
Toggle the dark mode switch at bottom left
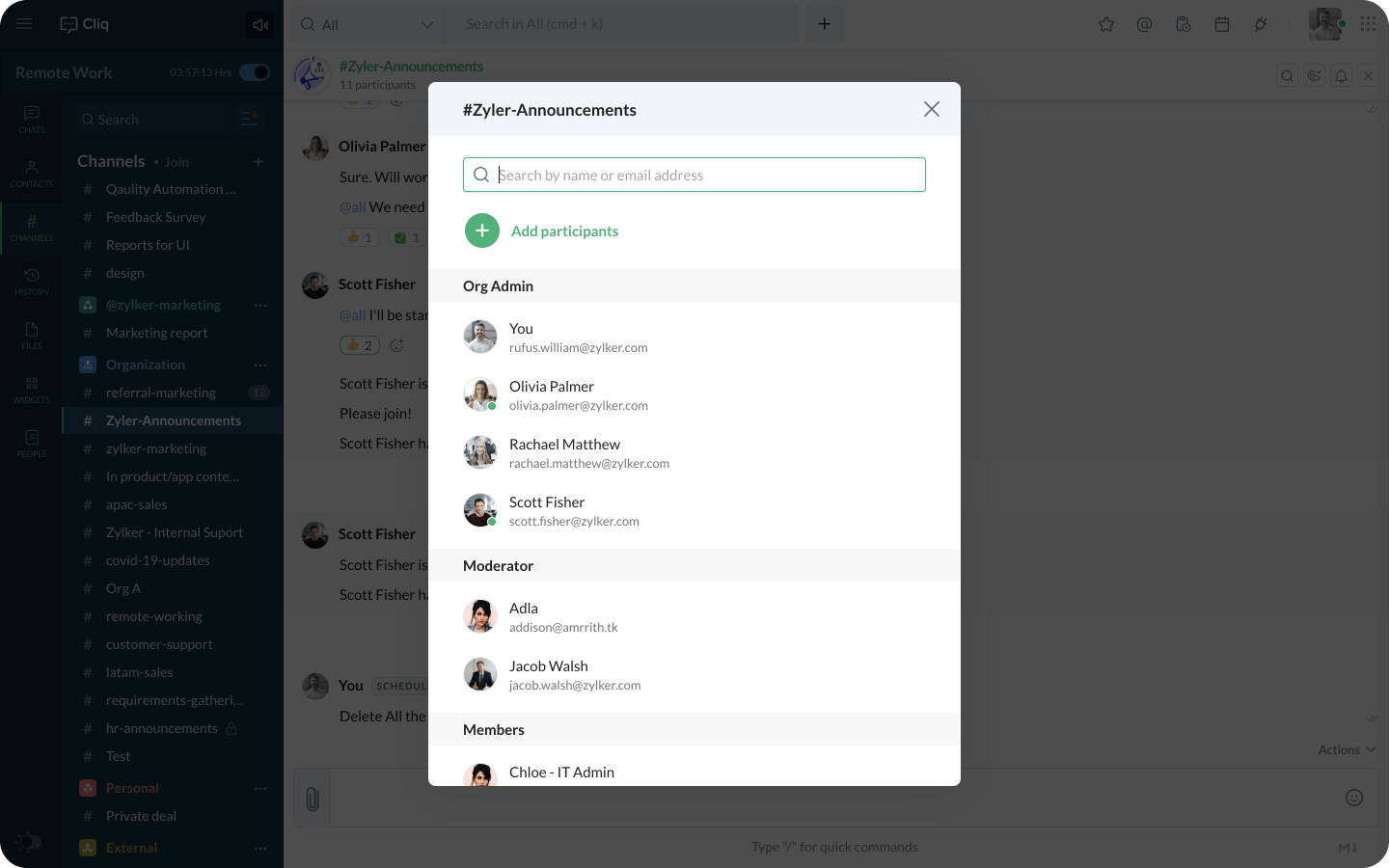coord(28,841)
